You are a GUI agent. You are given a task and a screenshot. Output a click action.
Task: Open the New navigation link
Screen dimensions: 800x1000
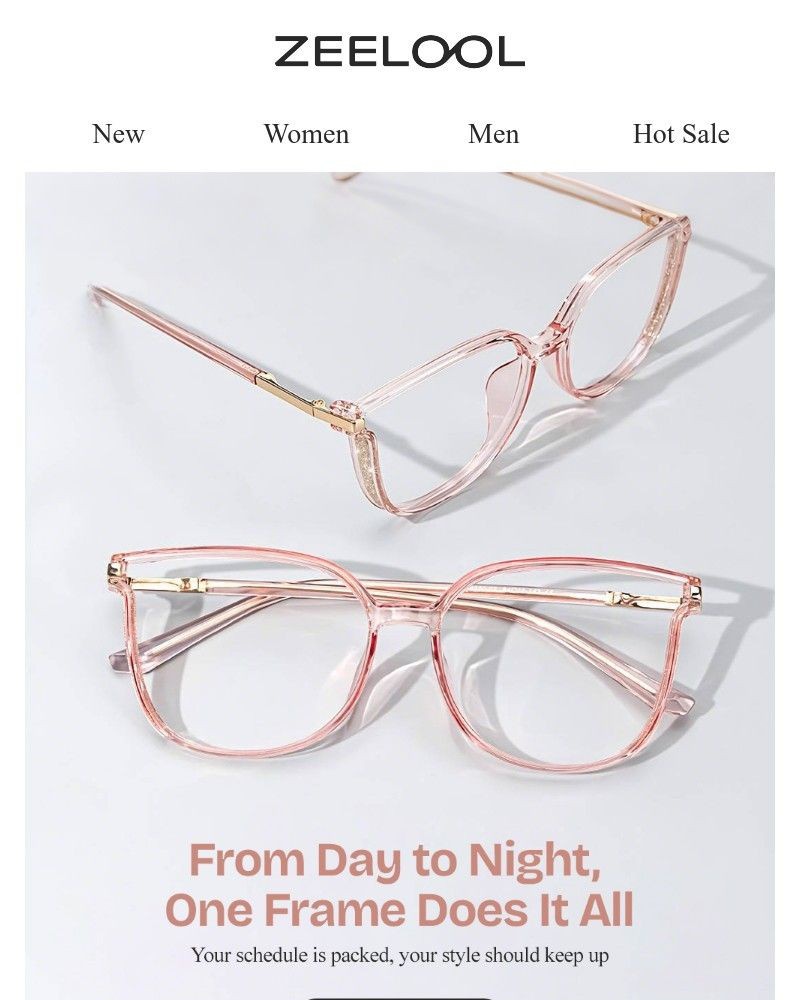point(118,134)
